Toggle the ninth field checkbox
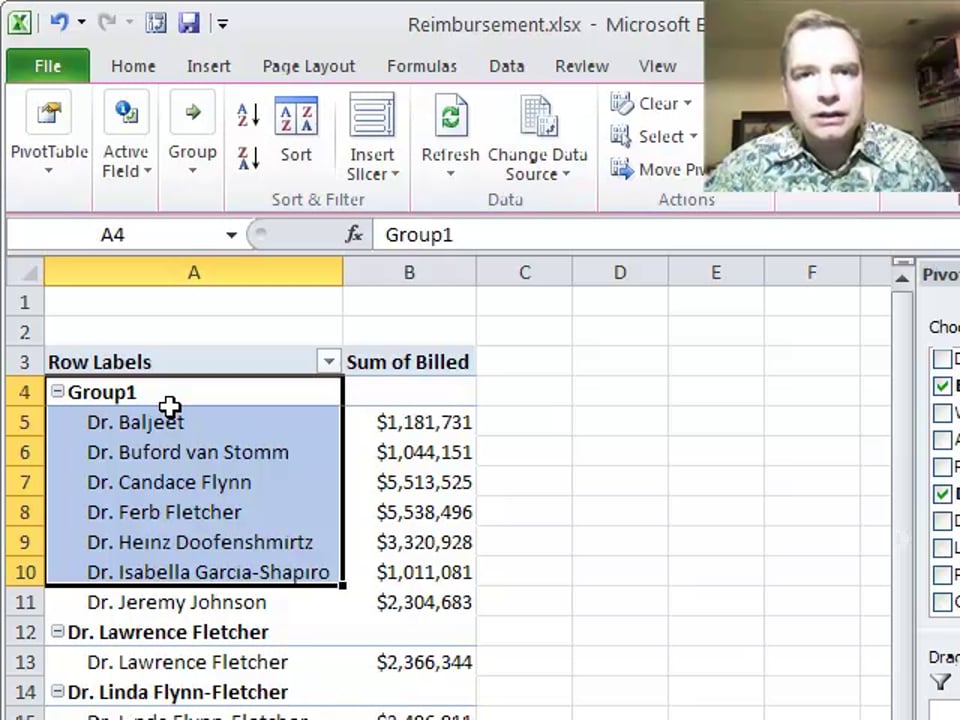 [x=942, y=574]
